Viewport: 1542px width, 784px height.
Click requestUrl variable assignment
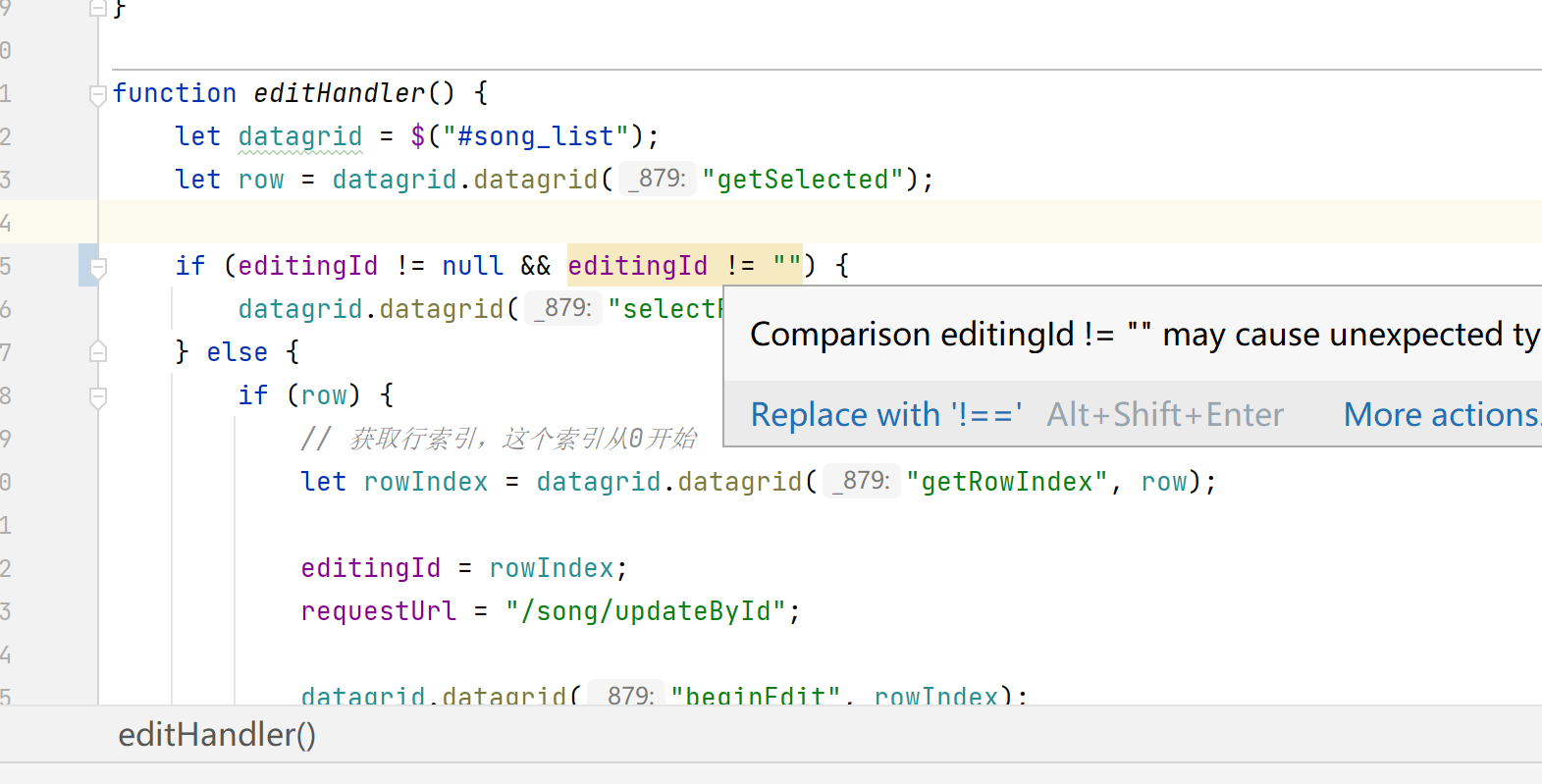(379, 611)
